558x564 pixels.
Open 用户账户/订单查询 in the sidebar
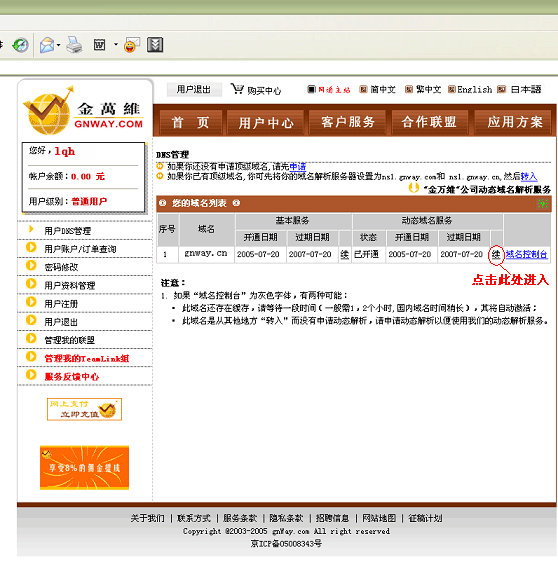(80, 249)
